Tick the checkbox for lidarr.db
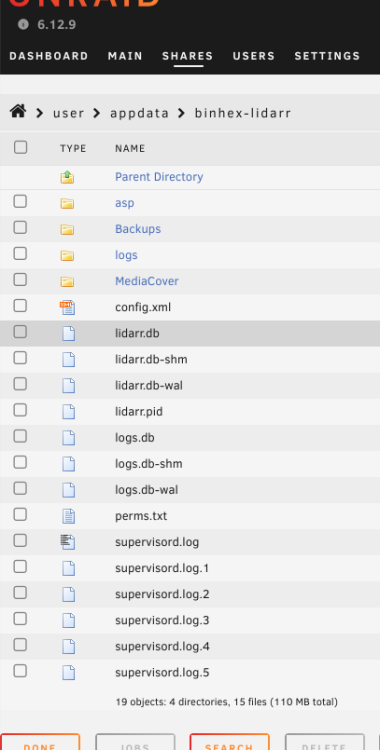This screenshot has height=750, width=380. coord(20,331)
